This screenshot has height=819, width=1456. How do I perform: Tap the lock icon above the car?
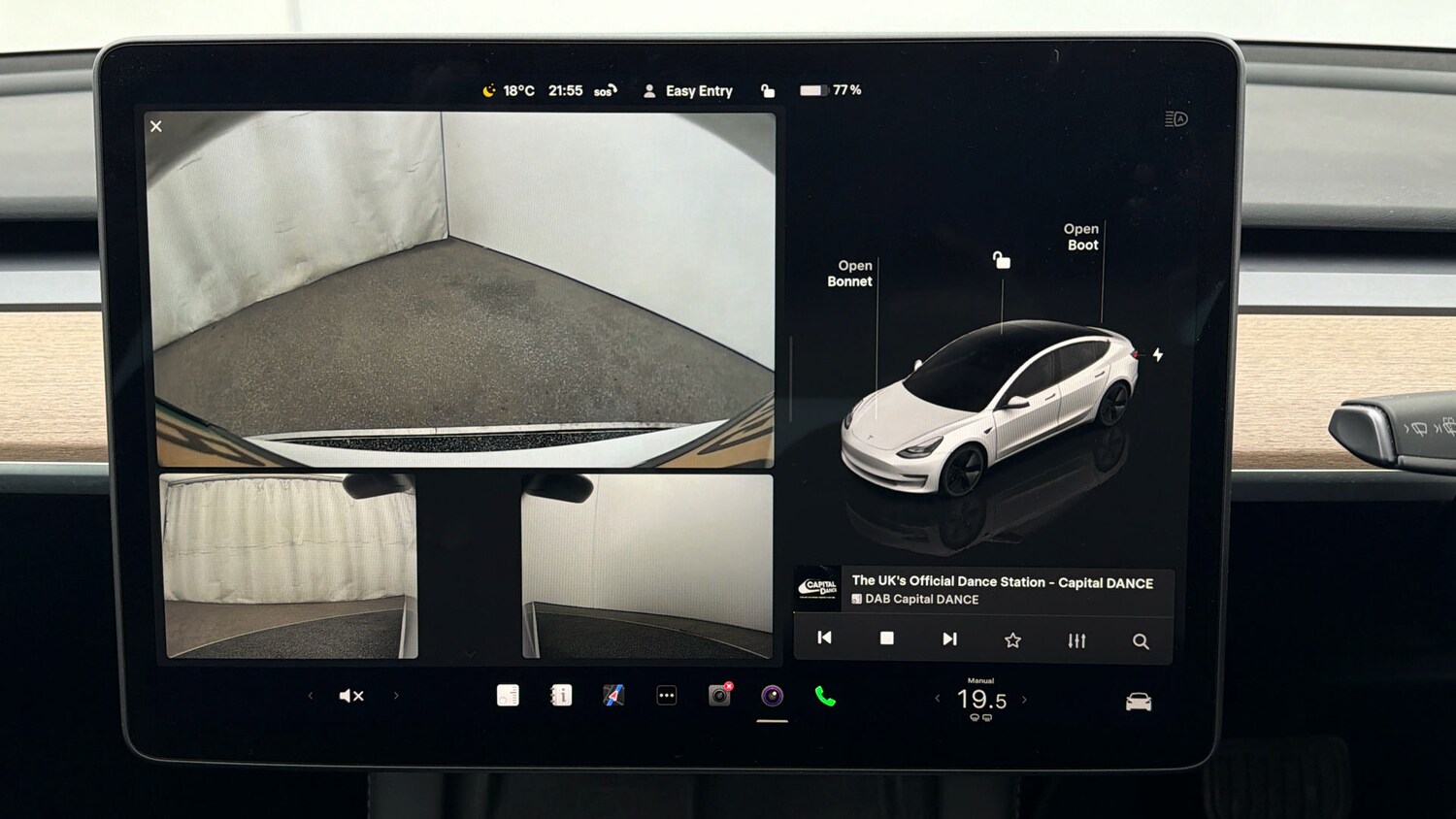(x=1002, y=260)
